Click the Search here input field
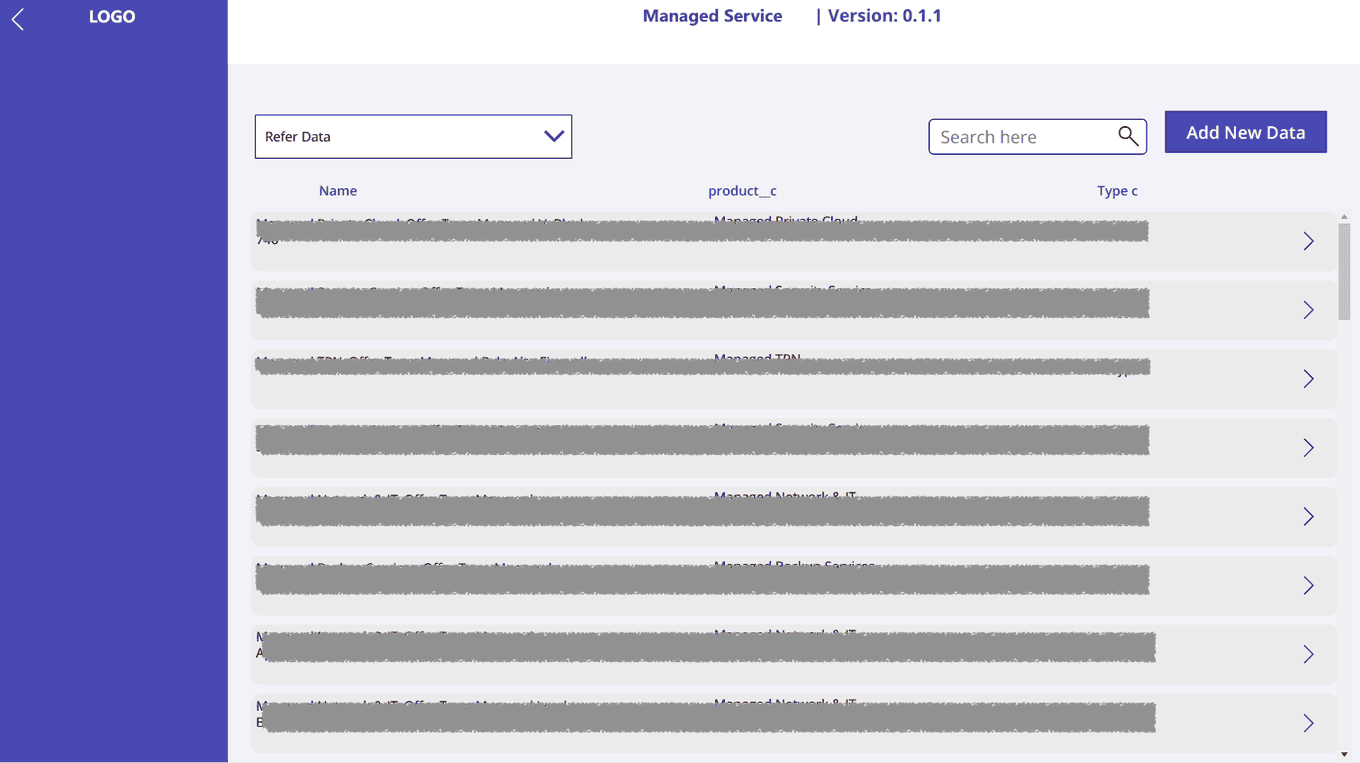Screen dimensions: 1360x763 pyautogui.click(x=1020, y=137)
